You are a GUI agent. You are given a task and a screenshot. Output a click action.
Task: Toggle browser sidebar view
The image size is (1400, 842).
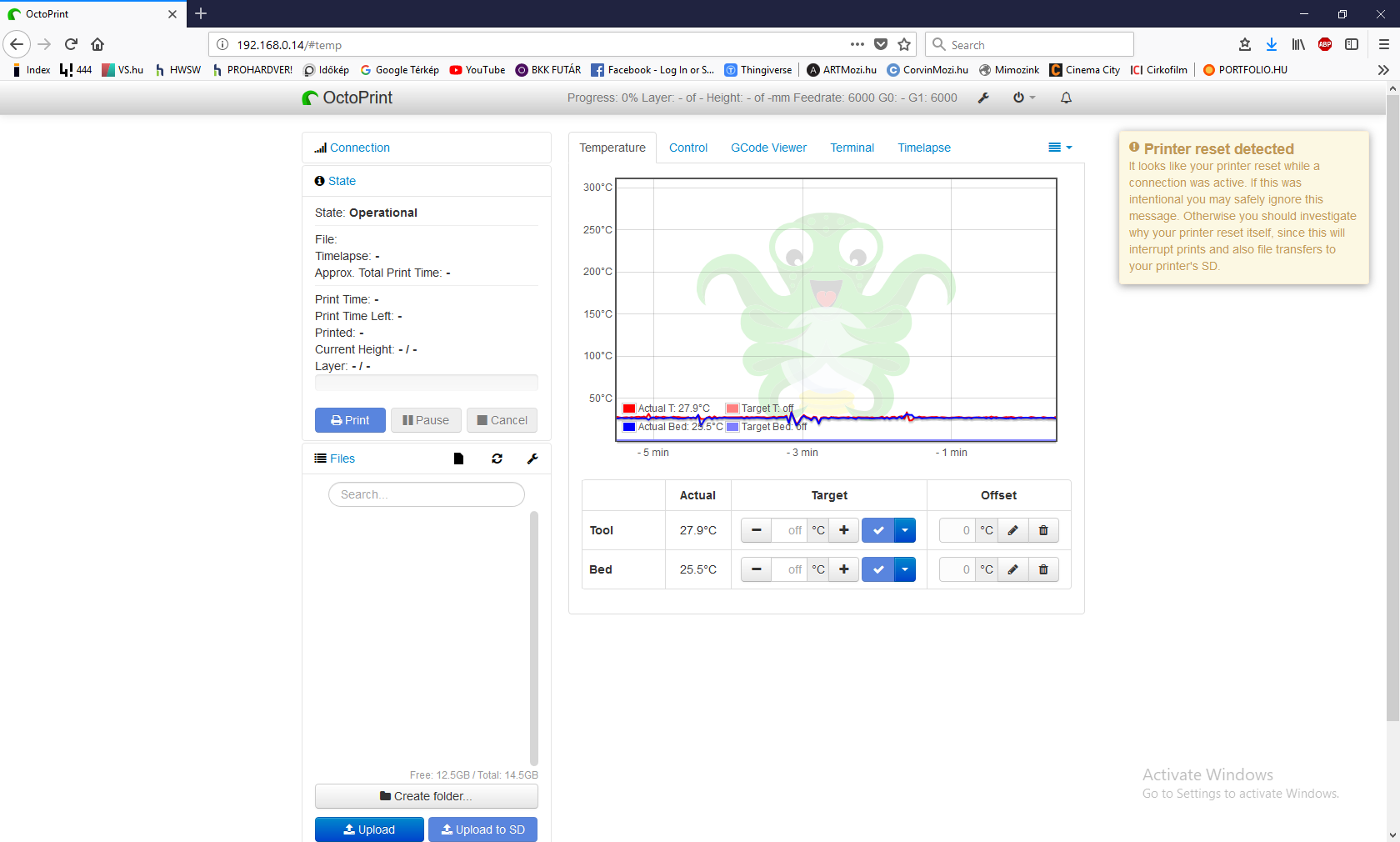[1352, 44]
